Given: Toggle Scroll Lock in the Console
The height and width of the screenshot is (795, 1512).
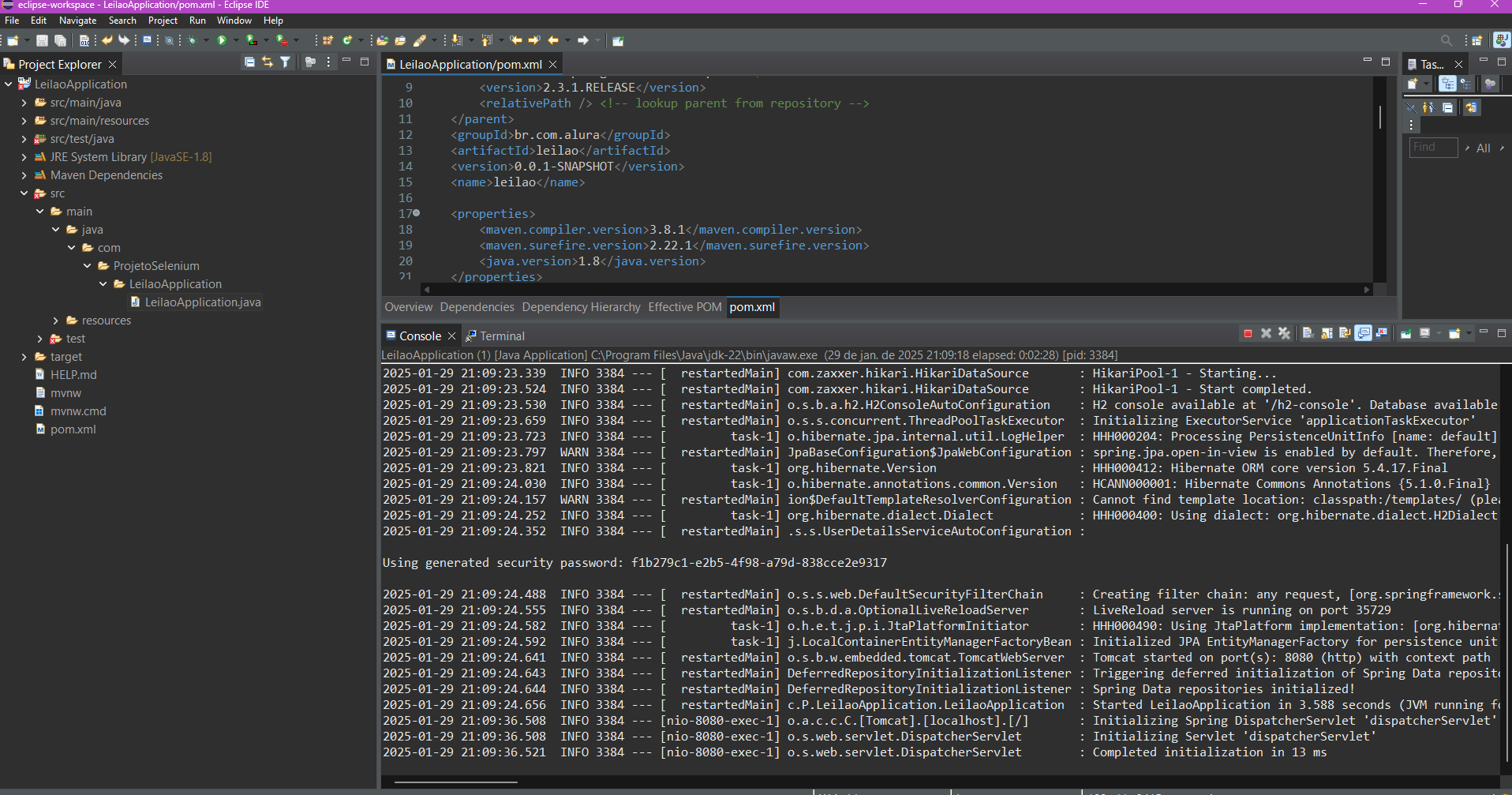Looking at the screenshot, I should point(1327,334).
